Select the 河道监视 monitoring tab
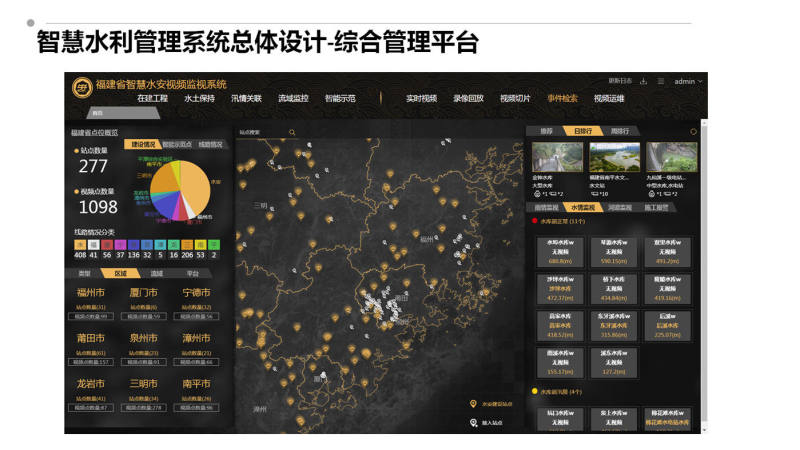This screenshot has width=800, height=450. pos(619,207)
